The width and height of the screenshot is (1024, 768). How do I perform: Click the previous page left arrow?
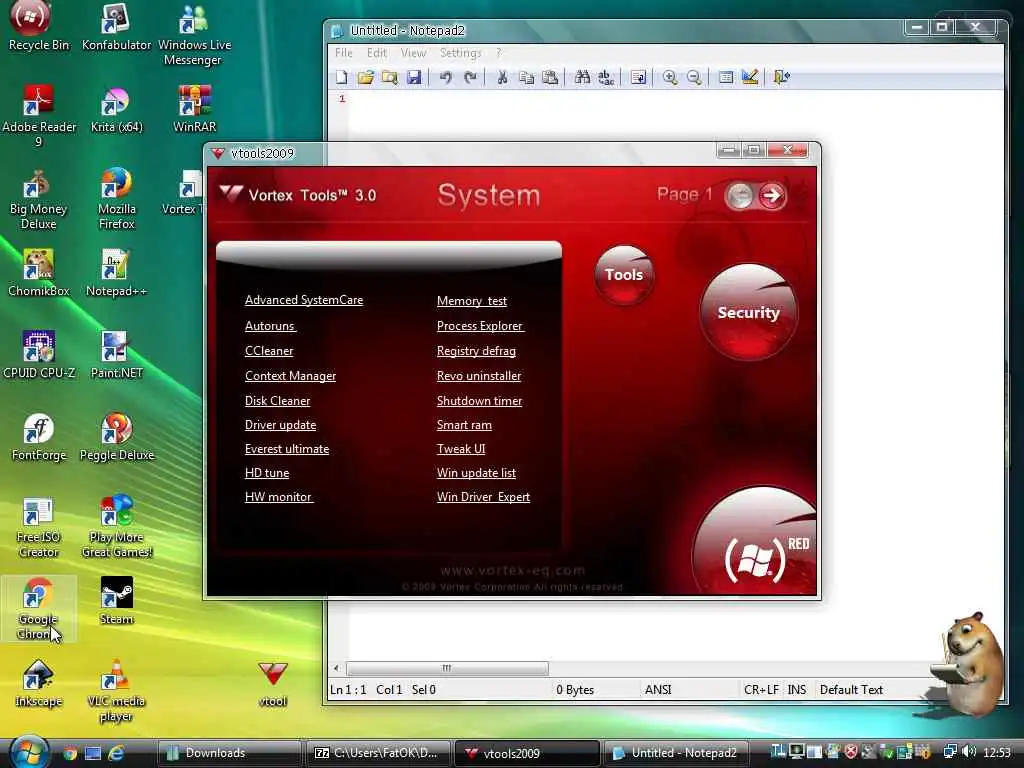click(x=740, y=195)
